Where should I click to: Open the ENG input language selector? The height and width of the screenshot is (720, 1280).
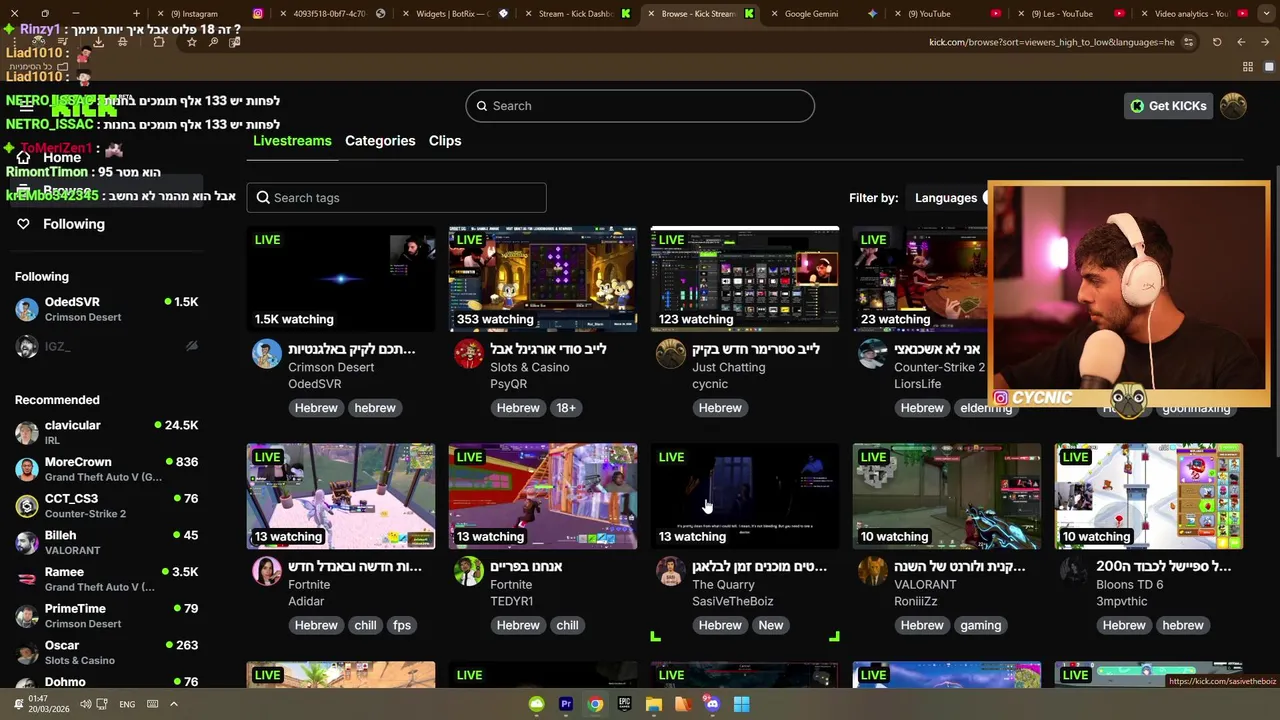coord(127,704)
